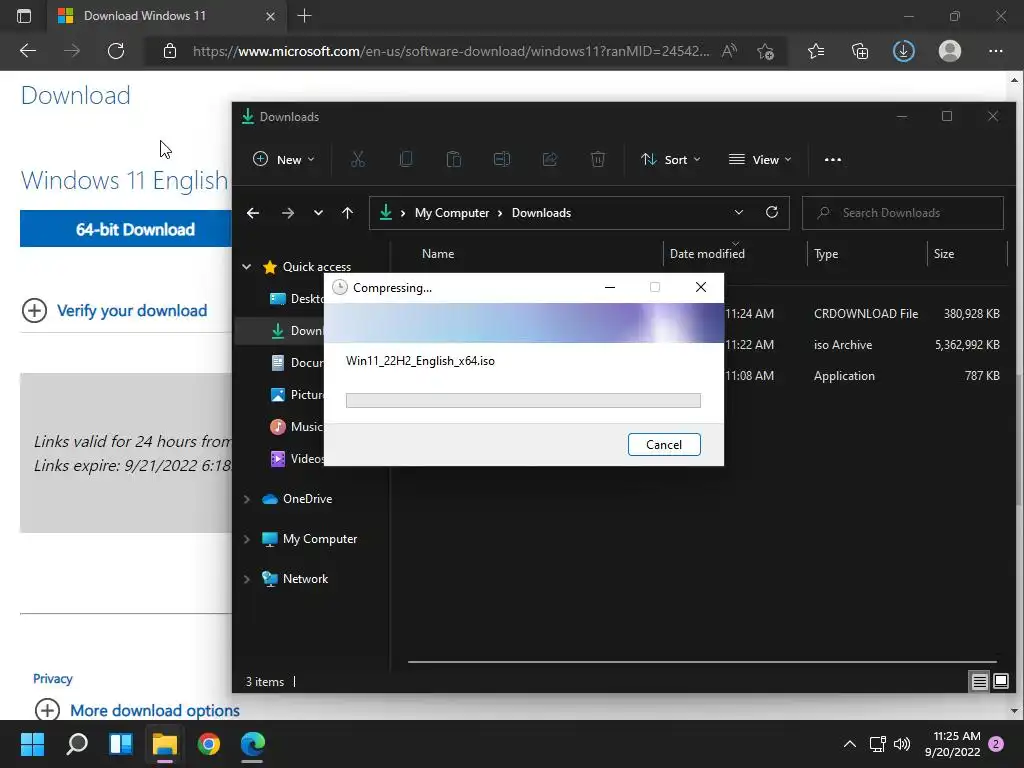This screenshot has width=1024, height=768.
Task: Expand More download options section
Action: tap(137, 710)
